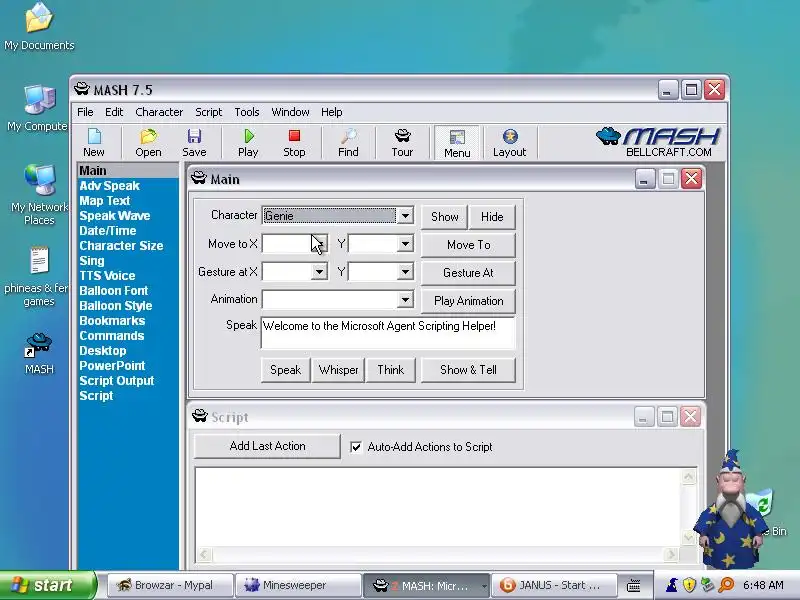
Task: Click the Show character button
Action: click(444, 217)
